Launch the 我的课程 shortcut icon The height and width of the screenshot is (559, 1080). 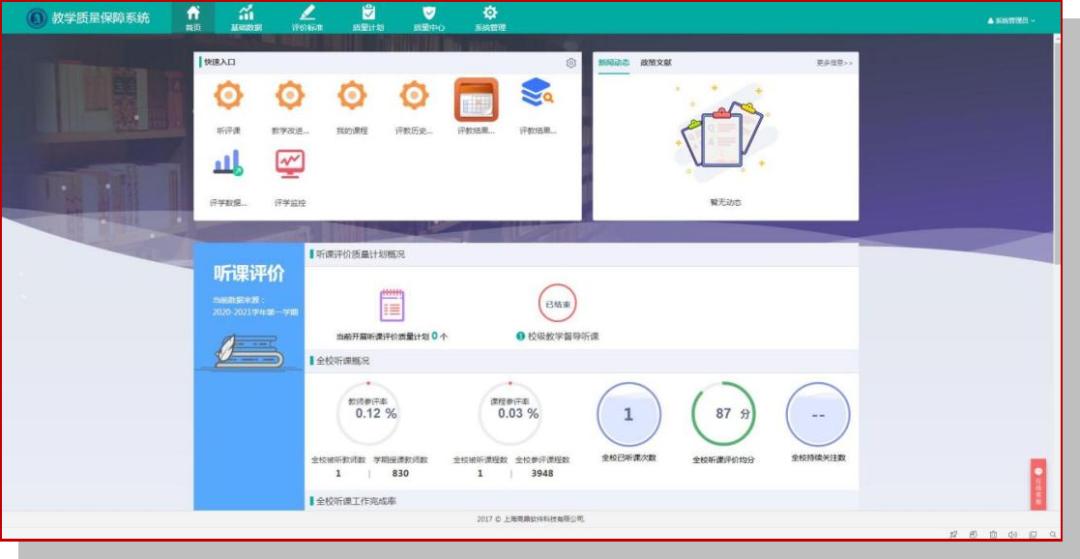(x=352, y=96)
